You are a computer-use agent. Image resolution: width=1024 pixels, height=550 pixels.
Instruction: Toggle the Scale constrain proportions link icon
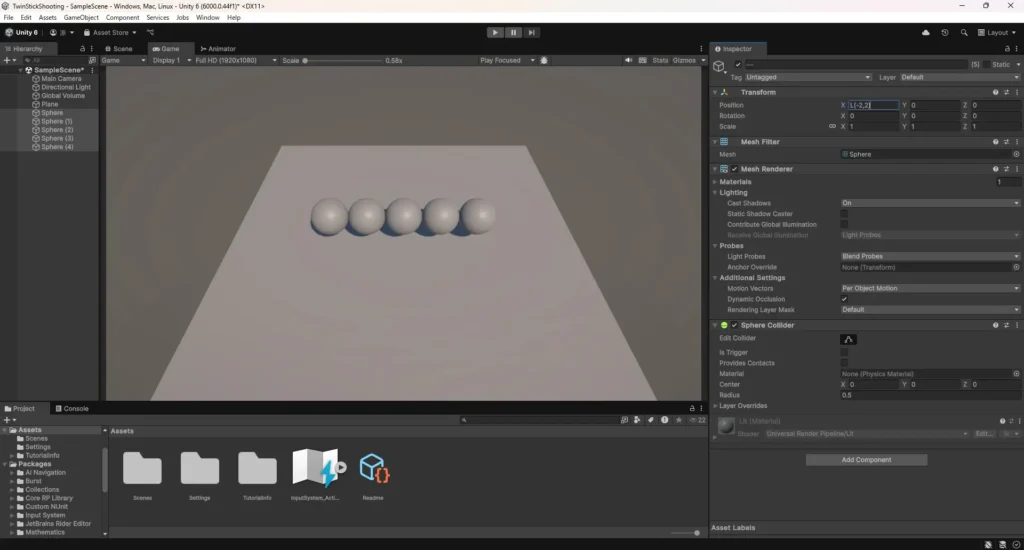[832, 126]
